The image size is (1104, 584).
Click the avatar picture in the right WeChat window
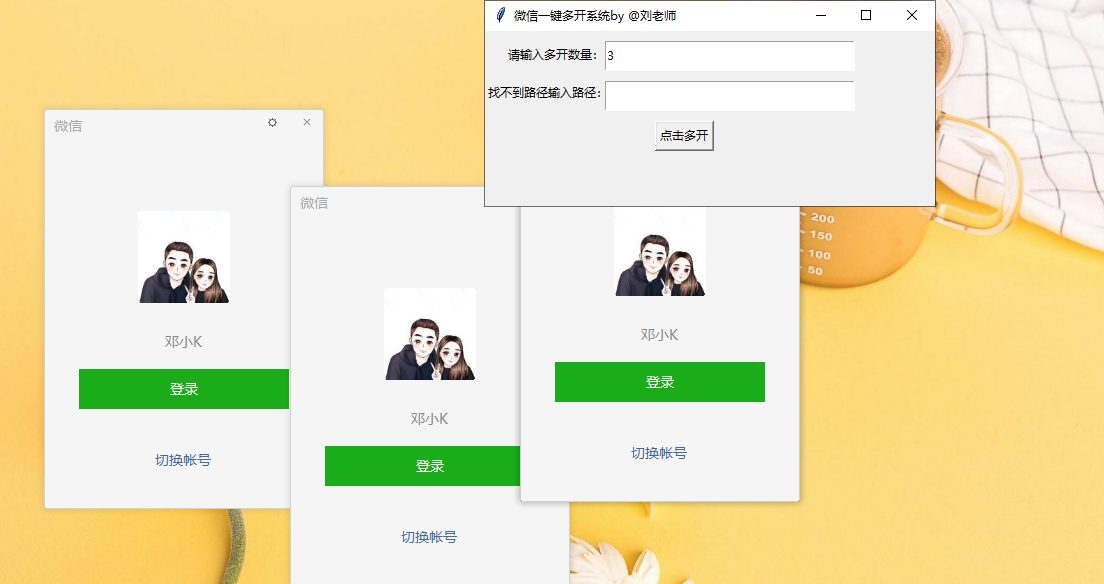pos(660,251)
